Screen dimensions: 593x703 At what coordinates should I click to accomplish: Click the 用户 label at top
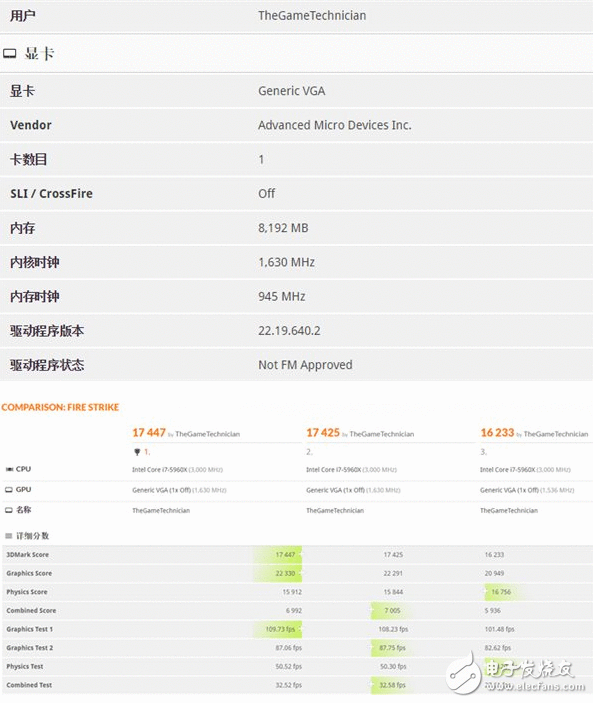(x=22, y=16)
